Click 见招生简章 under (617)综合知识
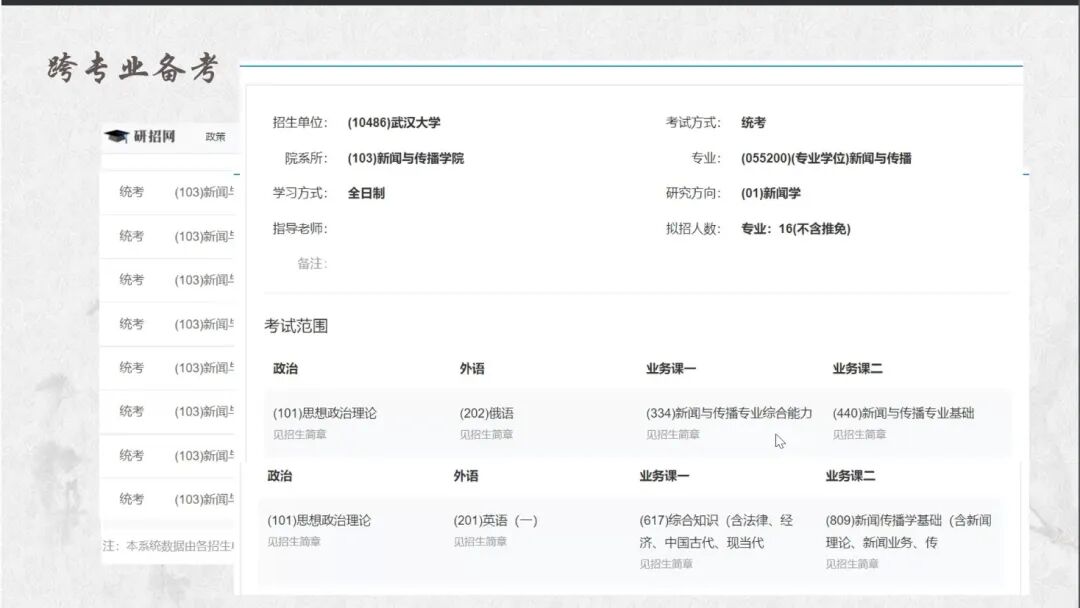Image resolution: width=1080 pixels, height=608 pixels. 666,564
